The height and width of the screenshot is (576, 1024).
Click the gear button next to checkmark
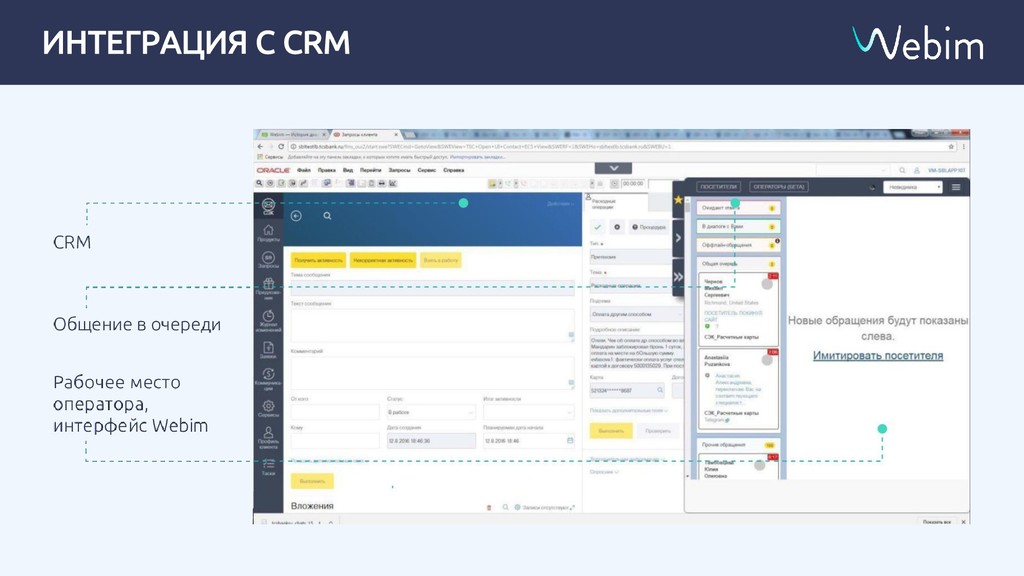617,227
